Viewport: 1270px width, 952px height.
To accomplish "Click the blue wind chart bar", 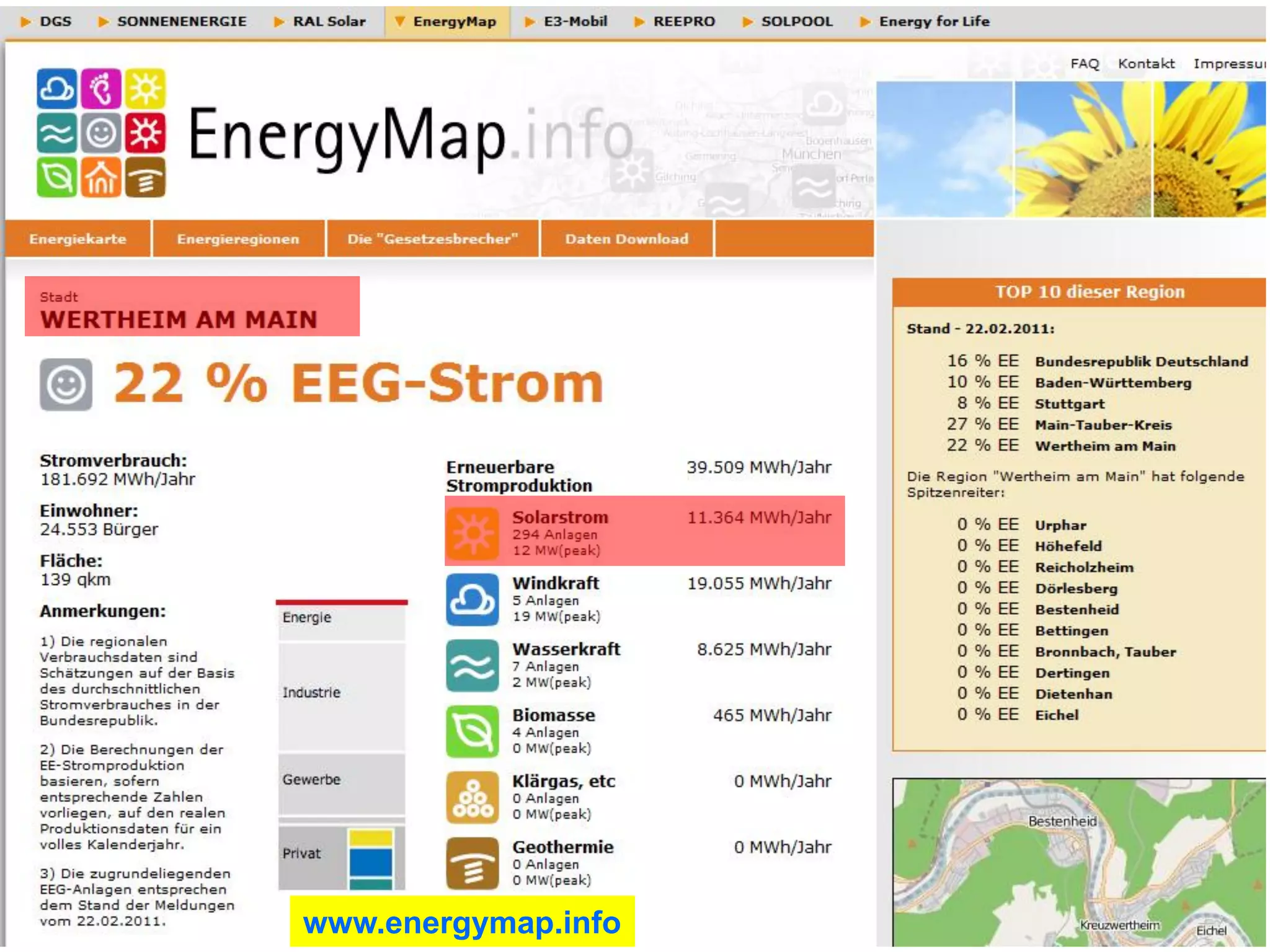I will point(371,863).
